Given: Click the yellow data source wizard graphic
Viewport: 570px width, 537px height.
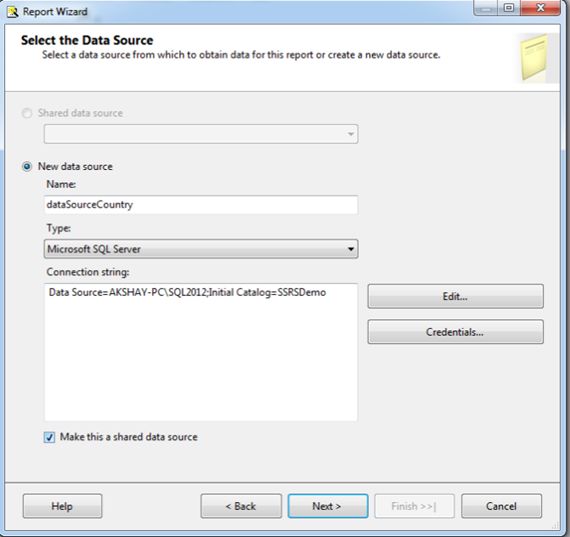Looking at the screenshot, I should (537, 57).
